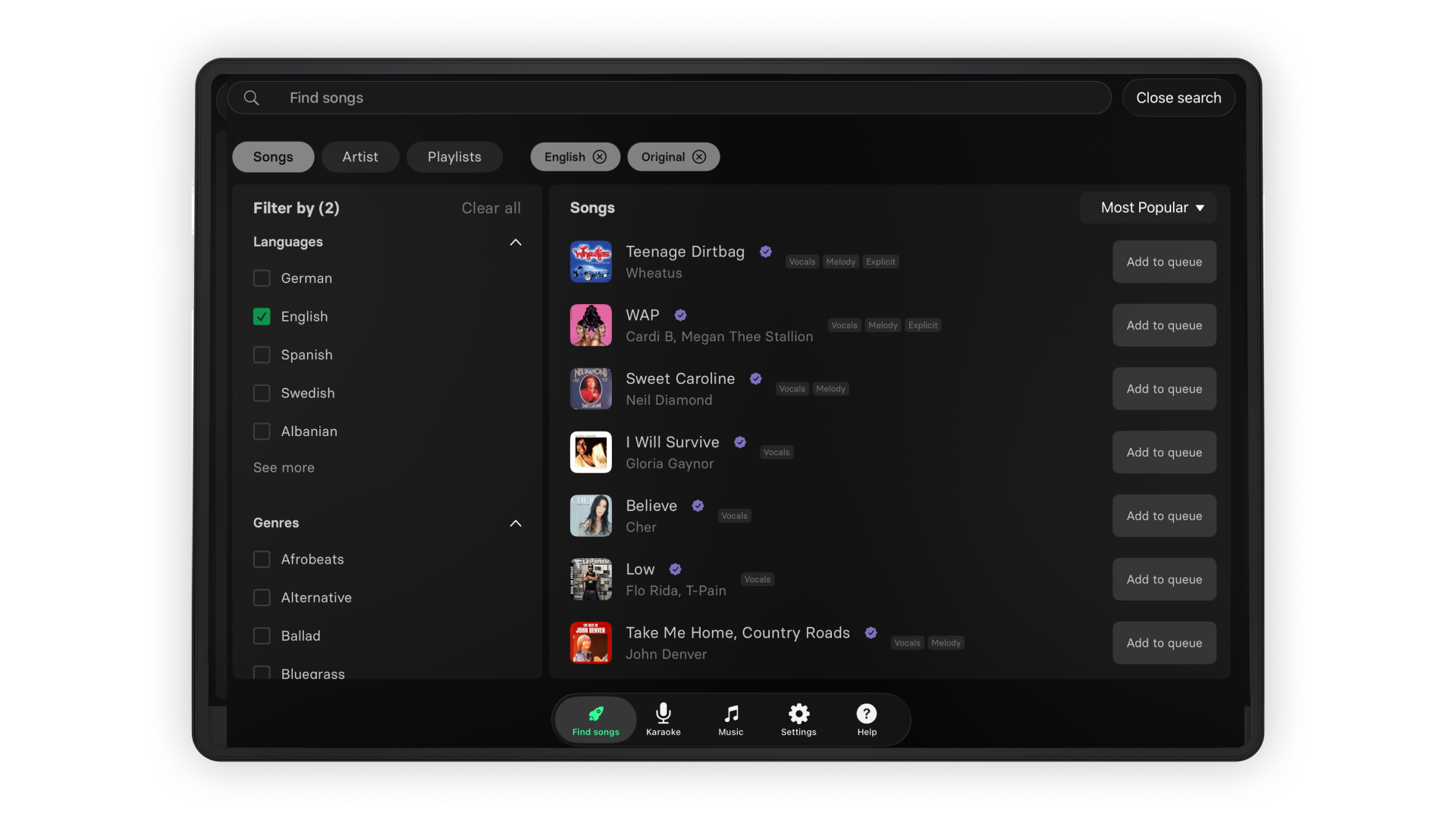This screenshot has width=1456, height=819.
Task: Collapse the Genres filter section
Action: click(x=516, y=523)
